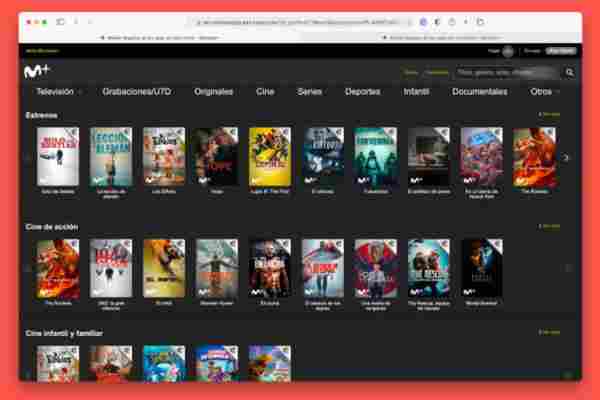The width and height of the screenshot is (600, 400).
Task: Go to Deportes
Action: [362, 92]
